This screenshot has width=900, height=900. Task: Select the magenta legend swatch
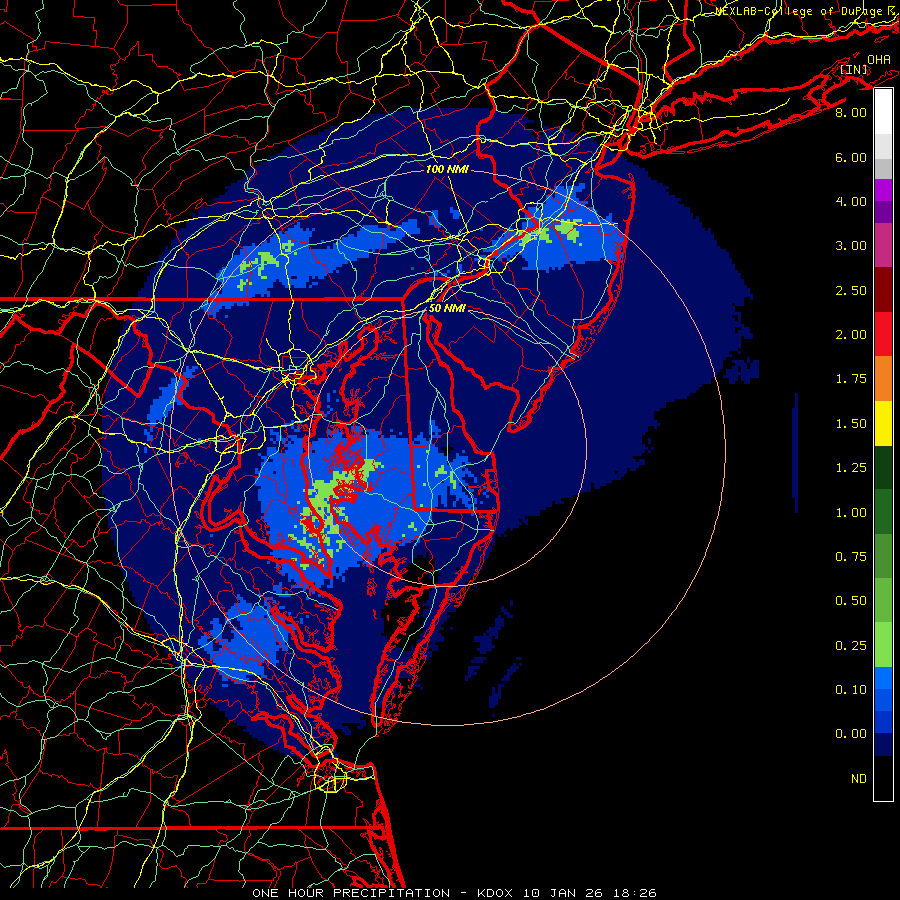pyautogui.click(x=883, y=190)
